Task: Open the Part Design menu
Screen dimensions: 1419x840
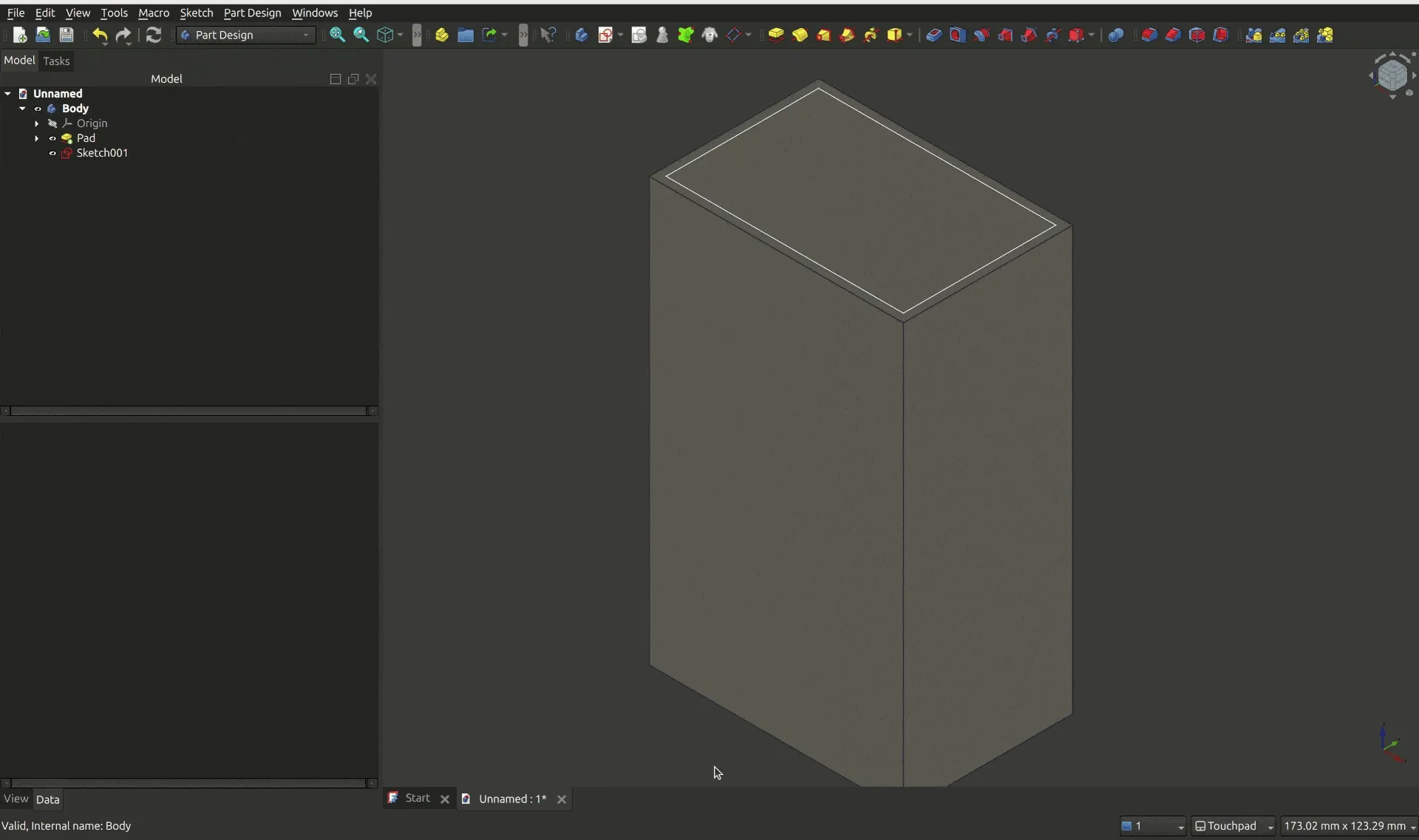Action: pyautogui.click(x=252, y=13)
